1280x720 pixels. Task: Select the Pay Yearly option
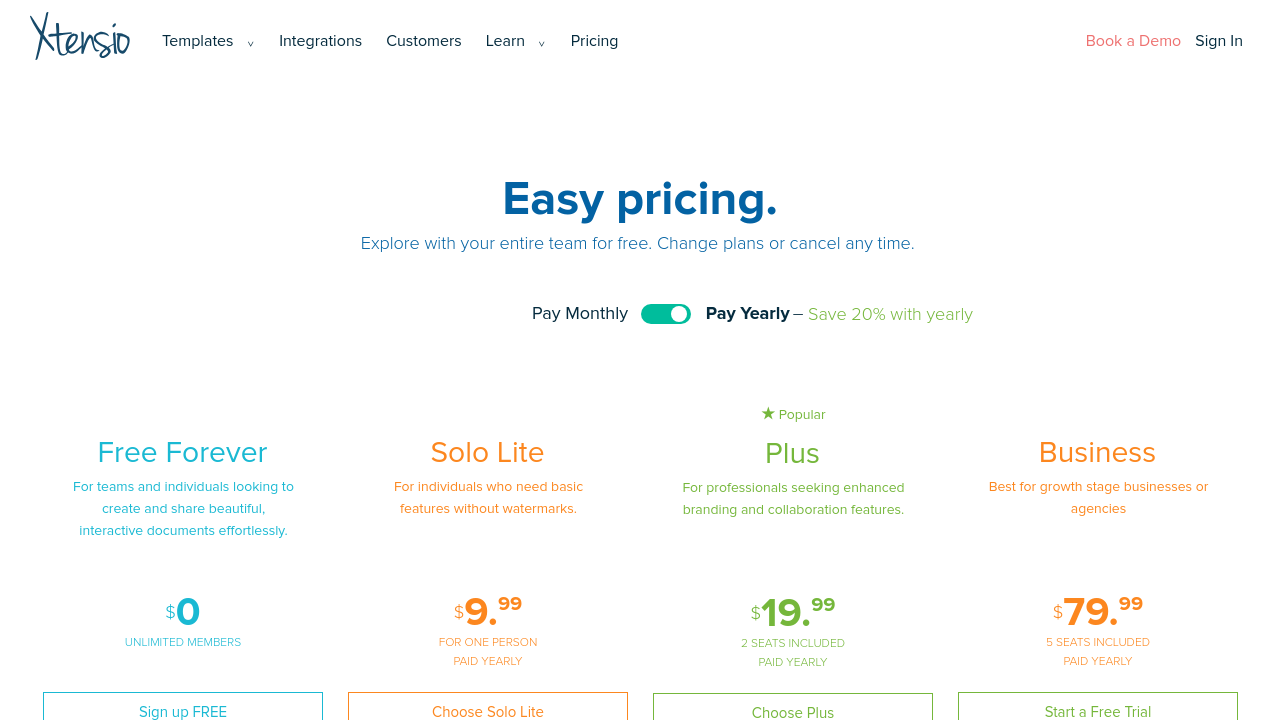point(747,314)
